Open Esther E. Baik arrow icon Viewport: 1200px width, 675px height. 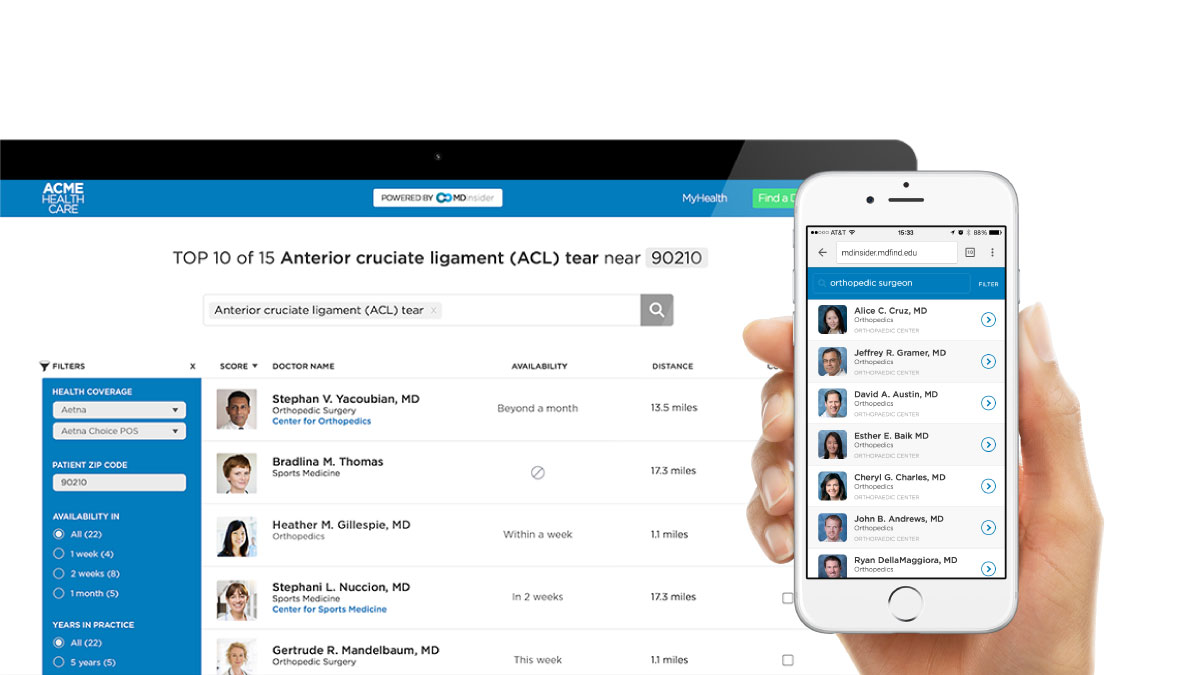(x=988, y=444)
